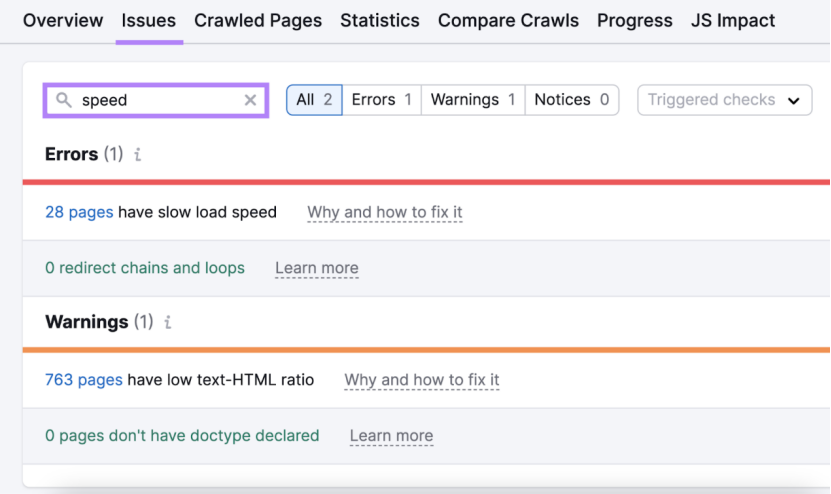Image resolution: width=831 pixels, height=494 pixels.
Task: Click the search magnifier icon
Action: tap(64, 100)
